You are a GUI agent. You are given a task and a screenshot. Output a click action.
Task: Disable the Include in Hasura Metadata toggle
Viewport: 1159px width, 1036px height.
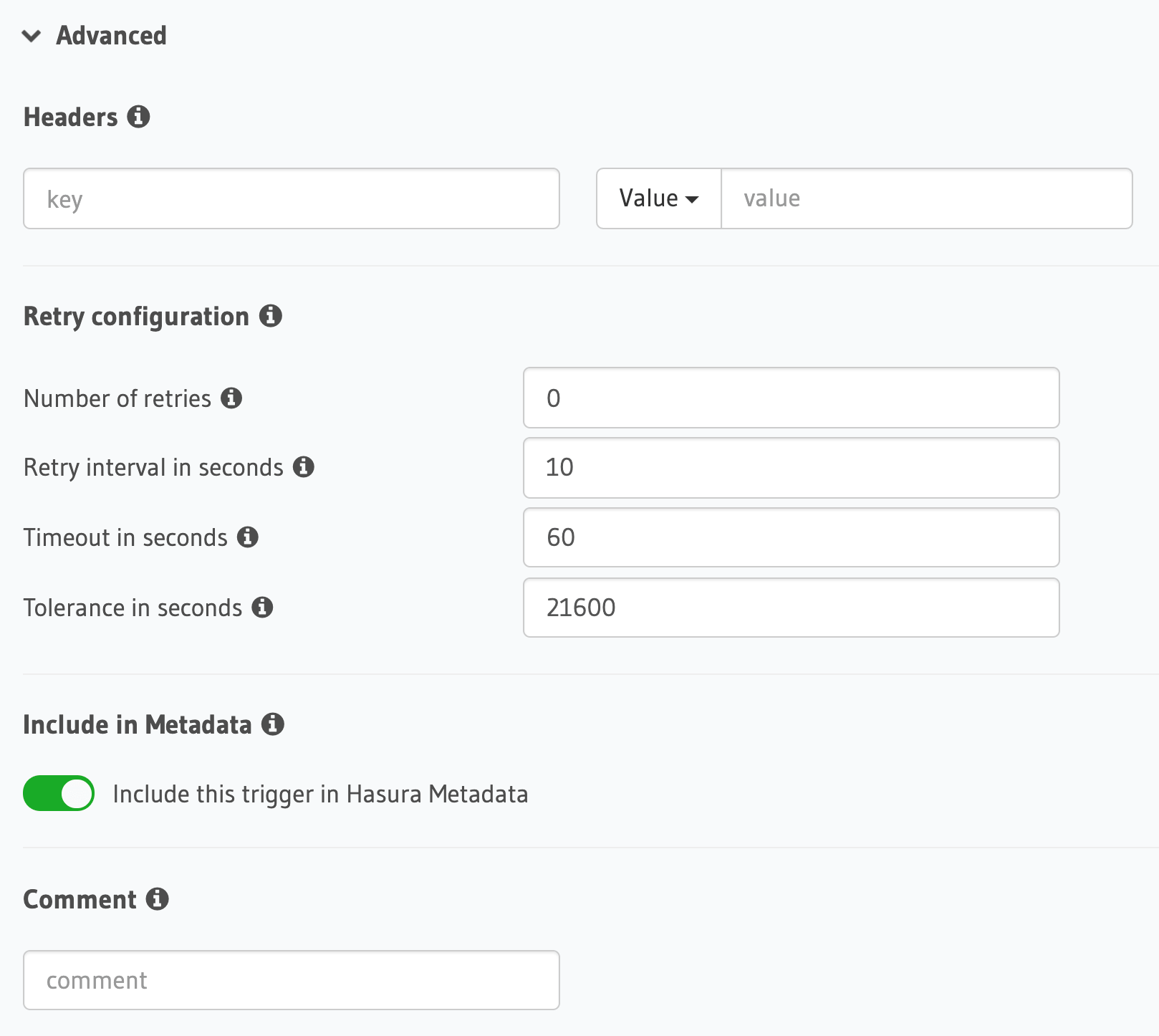59,794
